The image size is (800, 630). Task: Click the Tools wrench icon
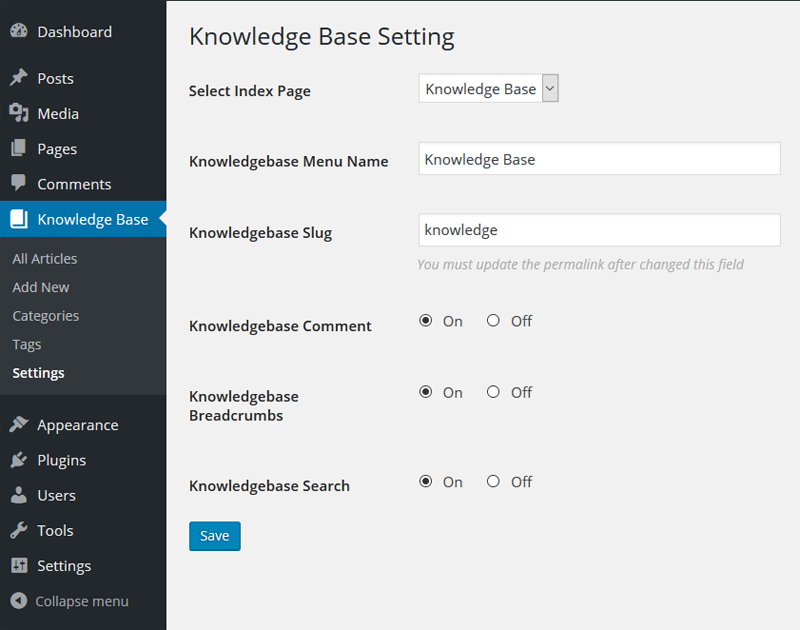19,530
